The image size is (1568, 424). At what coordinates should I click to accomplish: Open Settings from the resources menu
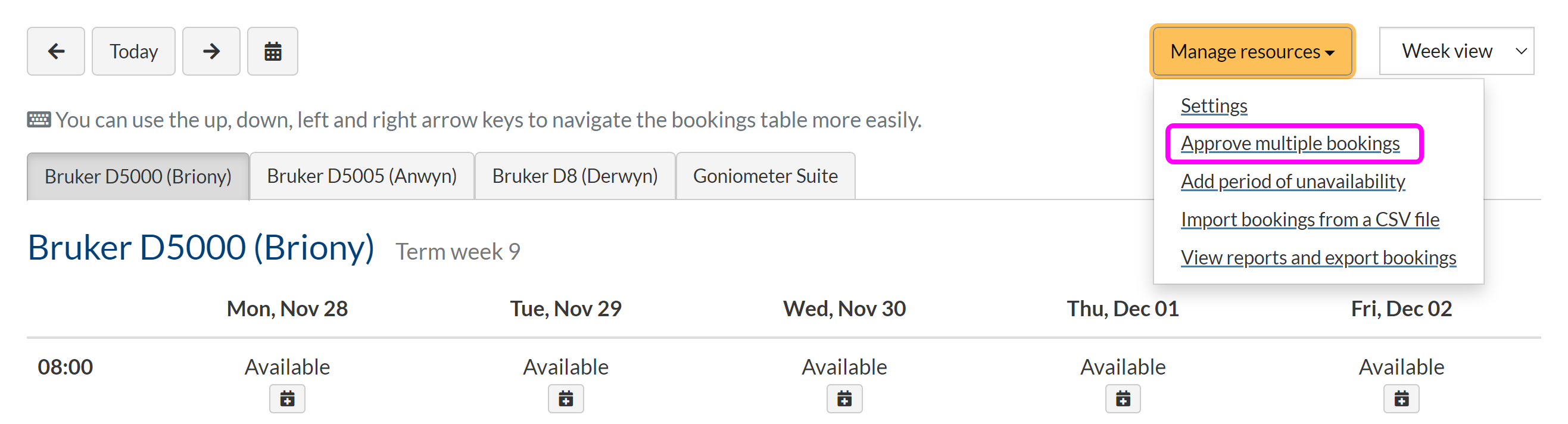click(1213, 106)
